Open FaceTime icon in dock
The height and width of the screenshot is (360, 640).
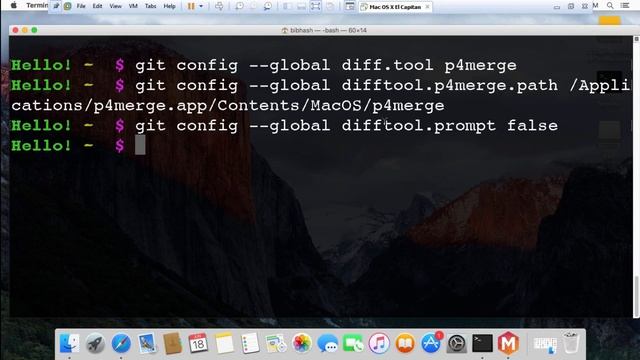[353, 343]
